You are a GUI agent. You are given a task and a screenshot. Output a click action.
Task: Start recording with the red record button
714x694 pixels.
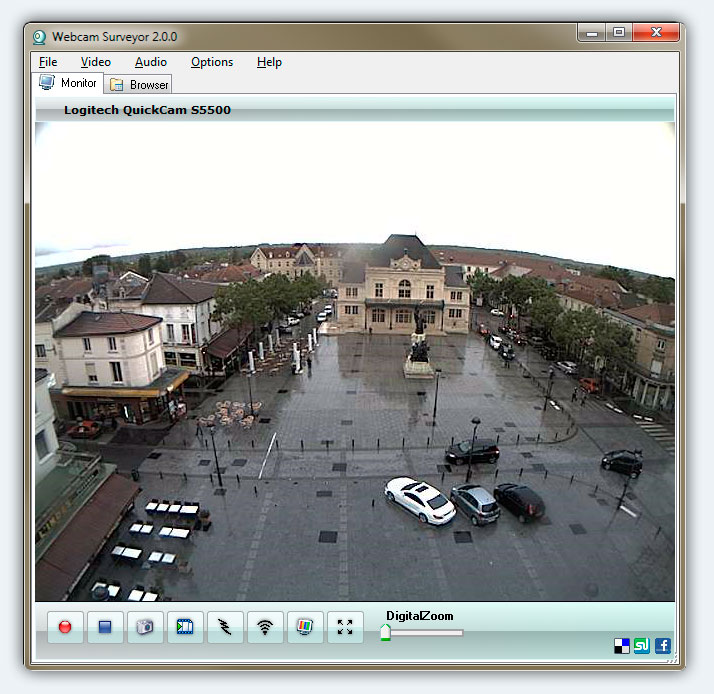click(x=65, y=627)
